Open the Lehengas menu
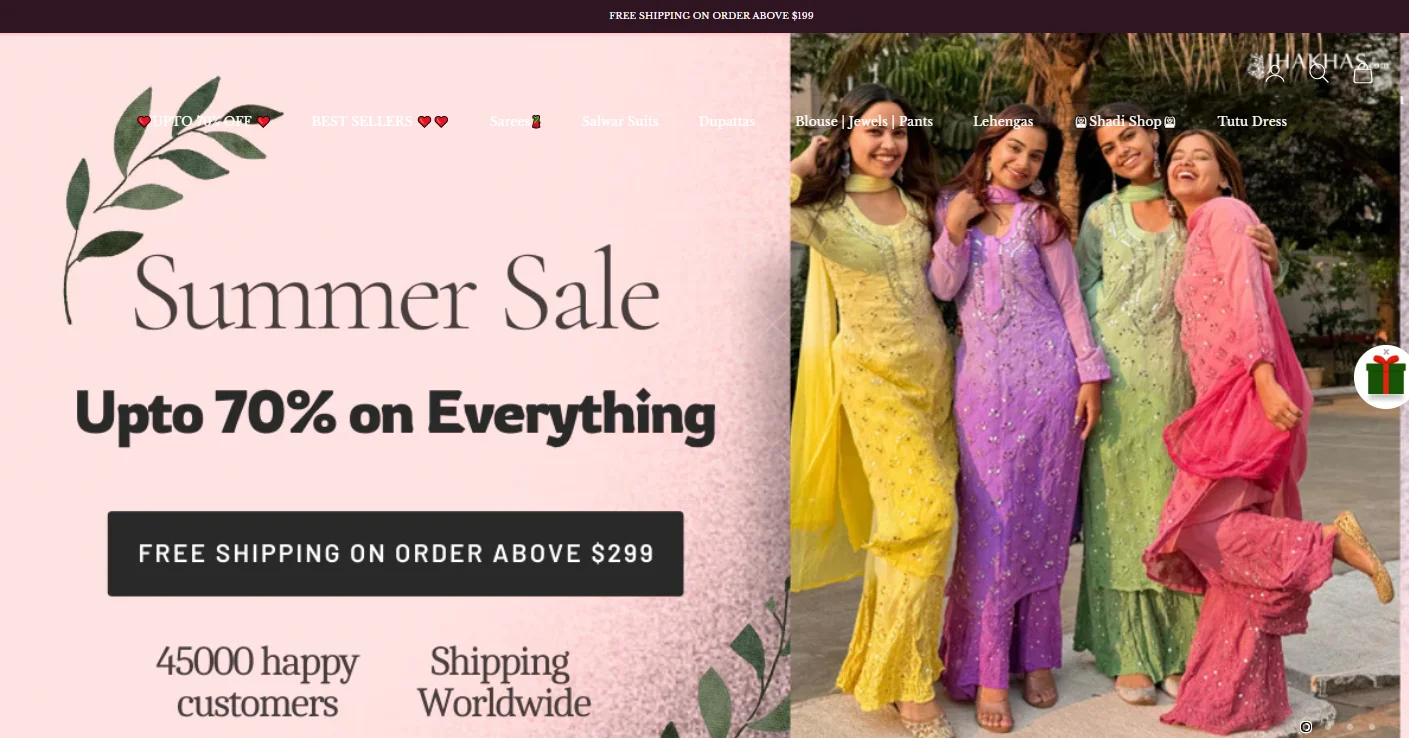The height and width of the screenshot is (738, 1409). click(1003, 121)
